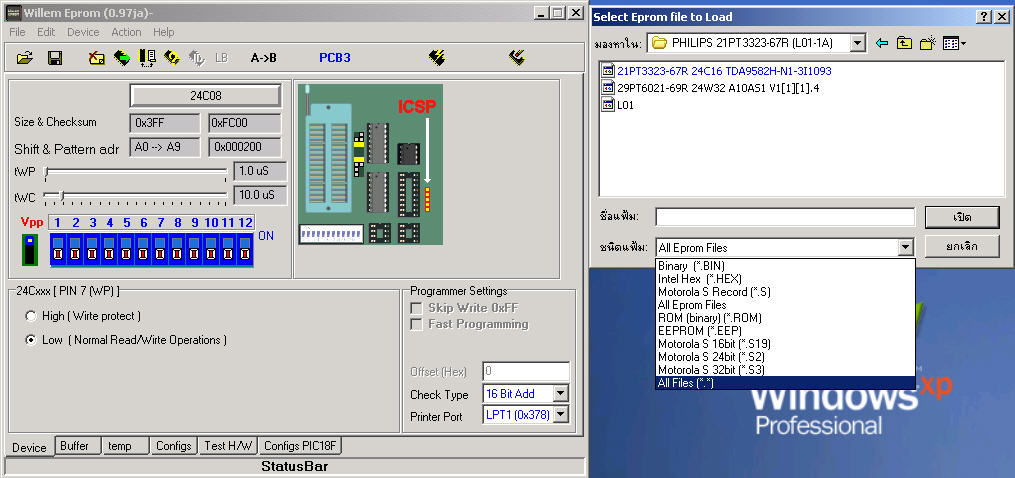Screen dimensions: 1015x478
Task: Open the Edit menu
Action: (46, 32)
